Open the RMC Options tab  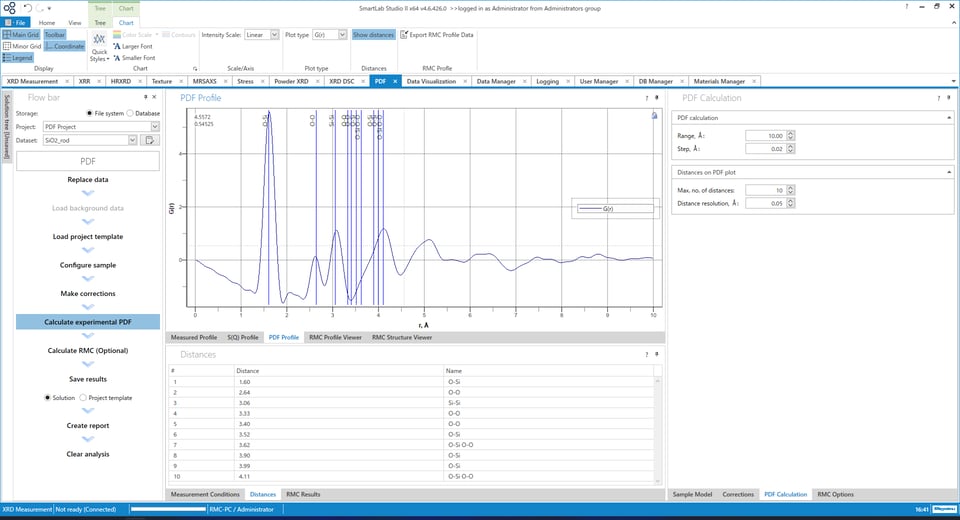pos(835,494)
